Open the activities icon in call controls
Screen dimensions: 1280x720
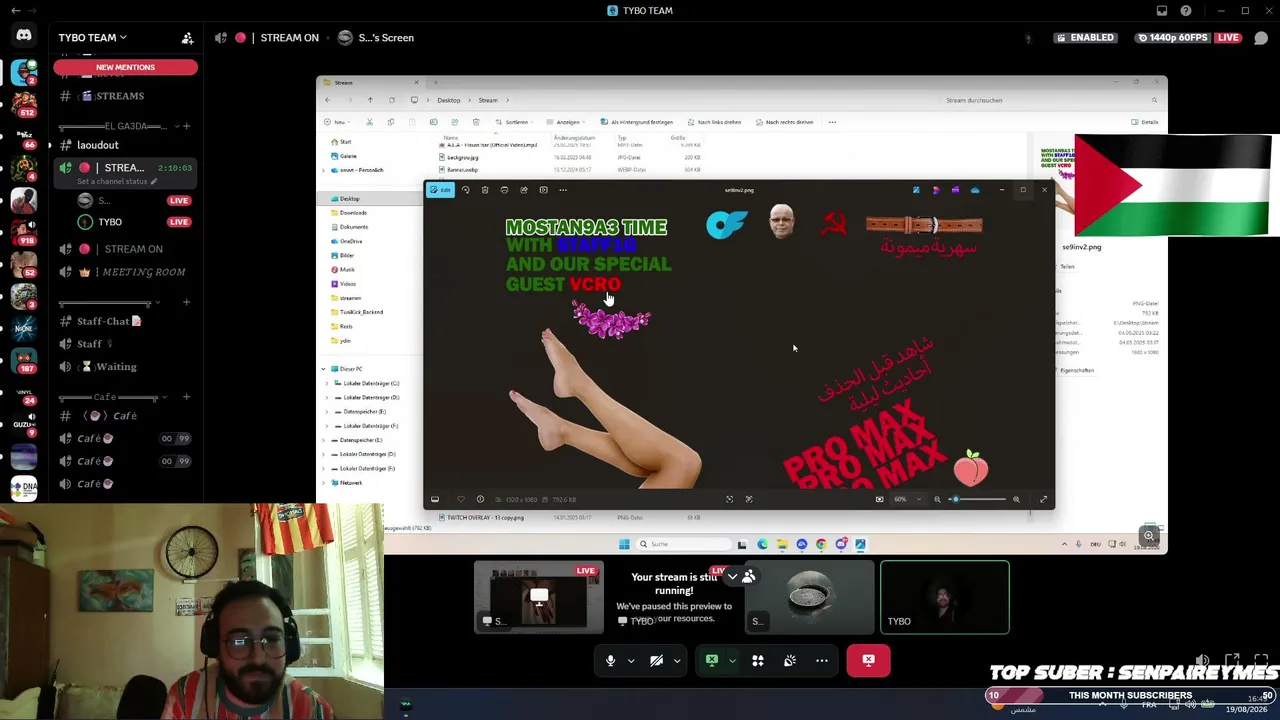758,660
